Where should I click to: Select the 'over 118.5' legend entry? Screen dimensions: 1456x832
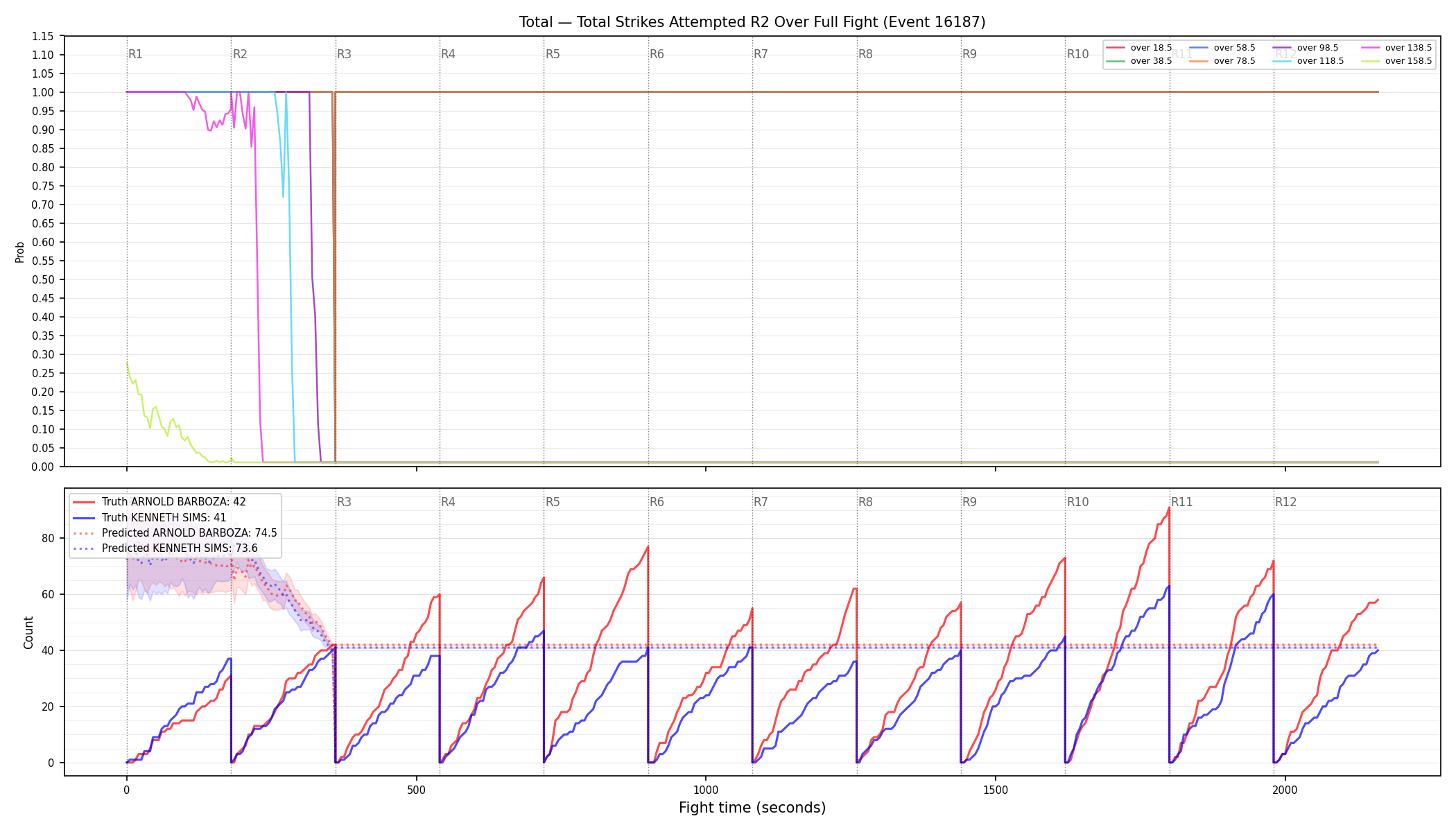1308,61
